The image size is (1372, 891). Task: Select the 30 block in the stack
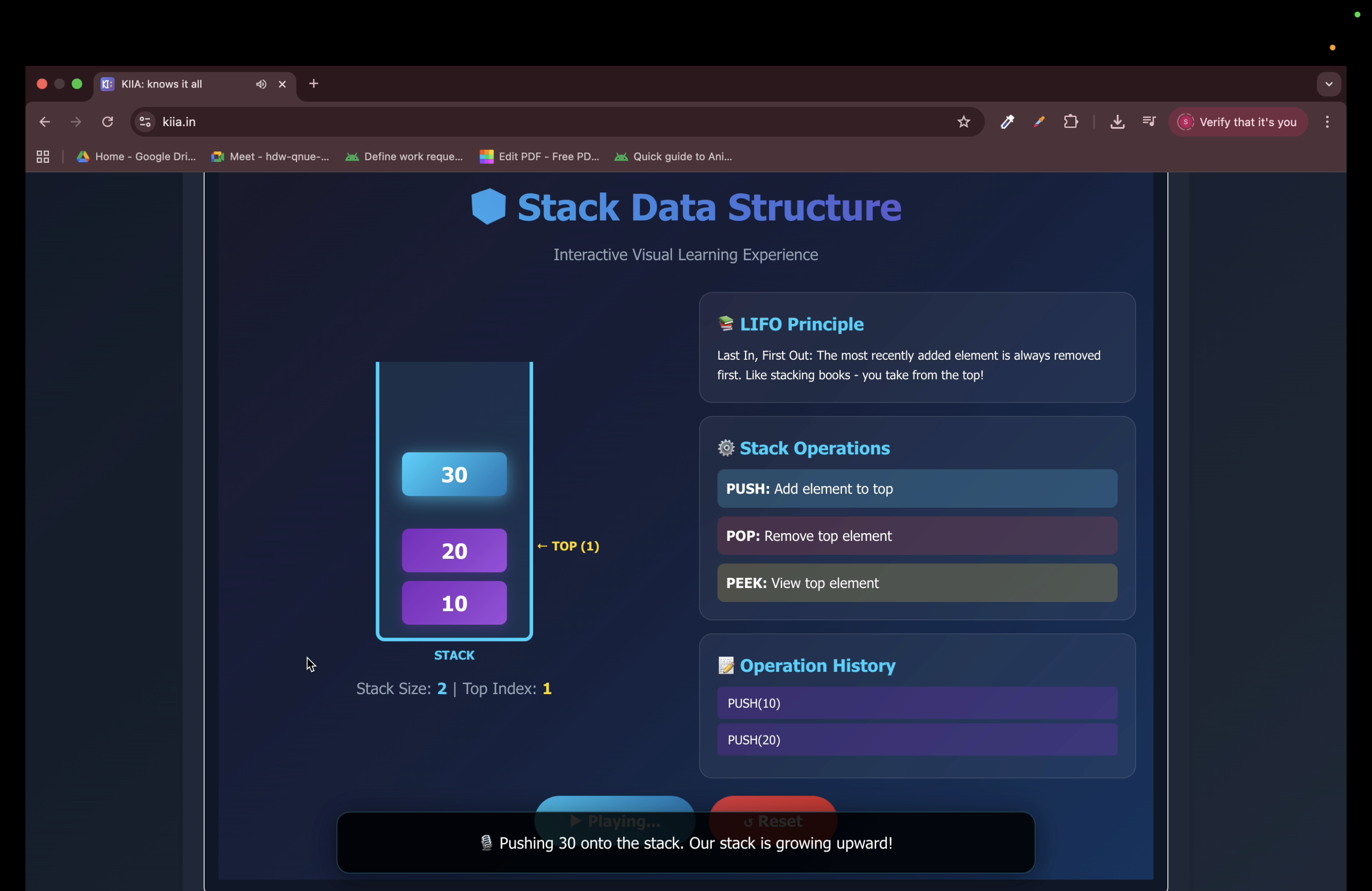tap(454, 475)
